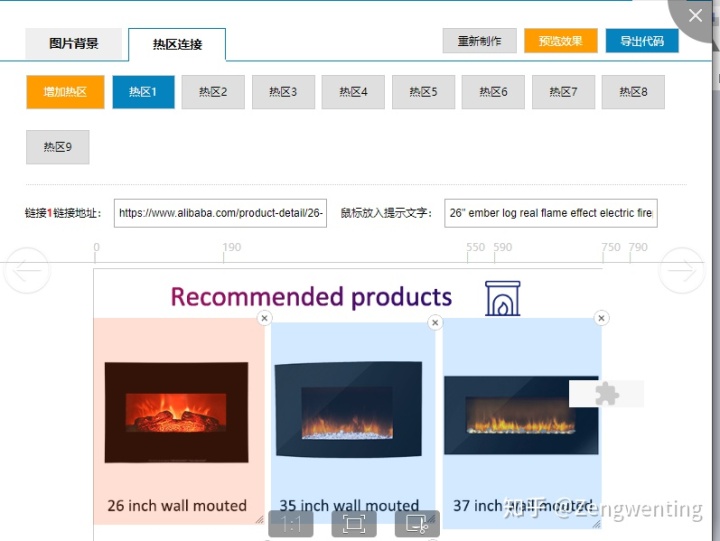Viewport: 720px width, 541px height.
Task: Go to previous image with left arrow
Action: 27,270
